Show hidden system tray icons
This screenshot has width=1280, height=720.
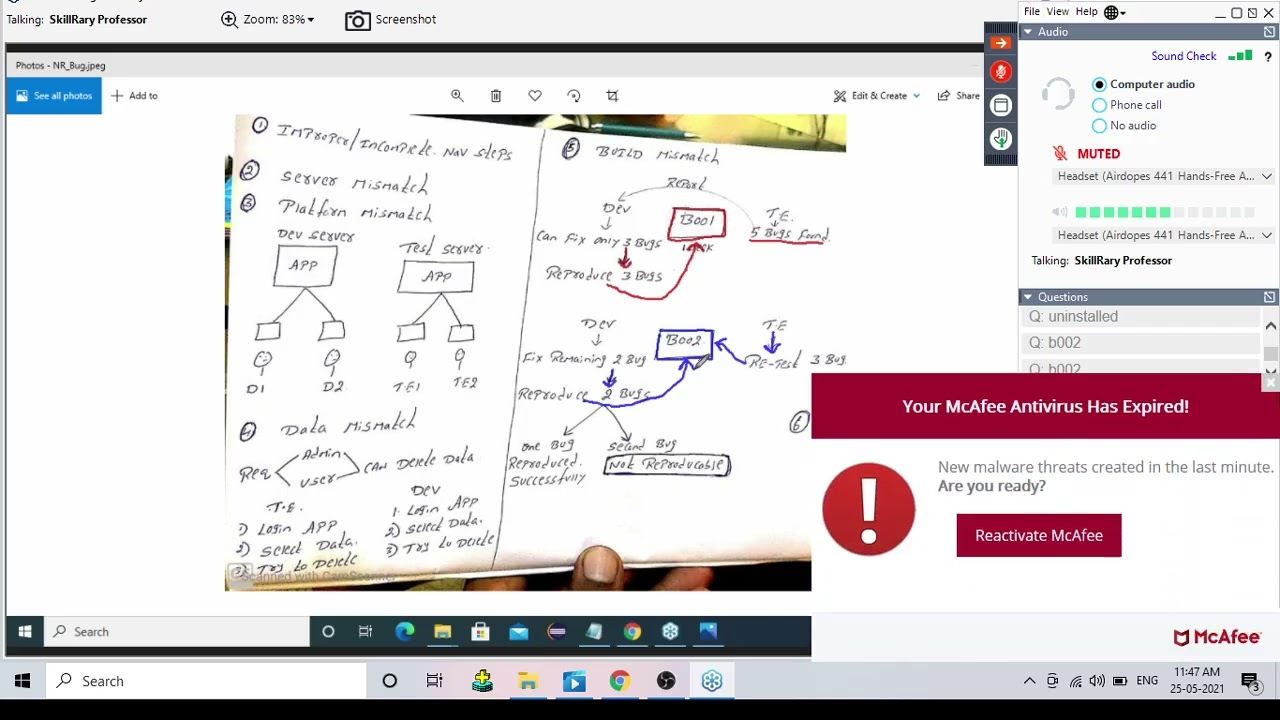click(1029, 681)
